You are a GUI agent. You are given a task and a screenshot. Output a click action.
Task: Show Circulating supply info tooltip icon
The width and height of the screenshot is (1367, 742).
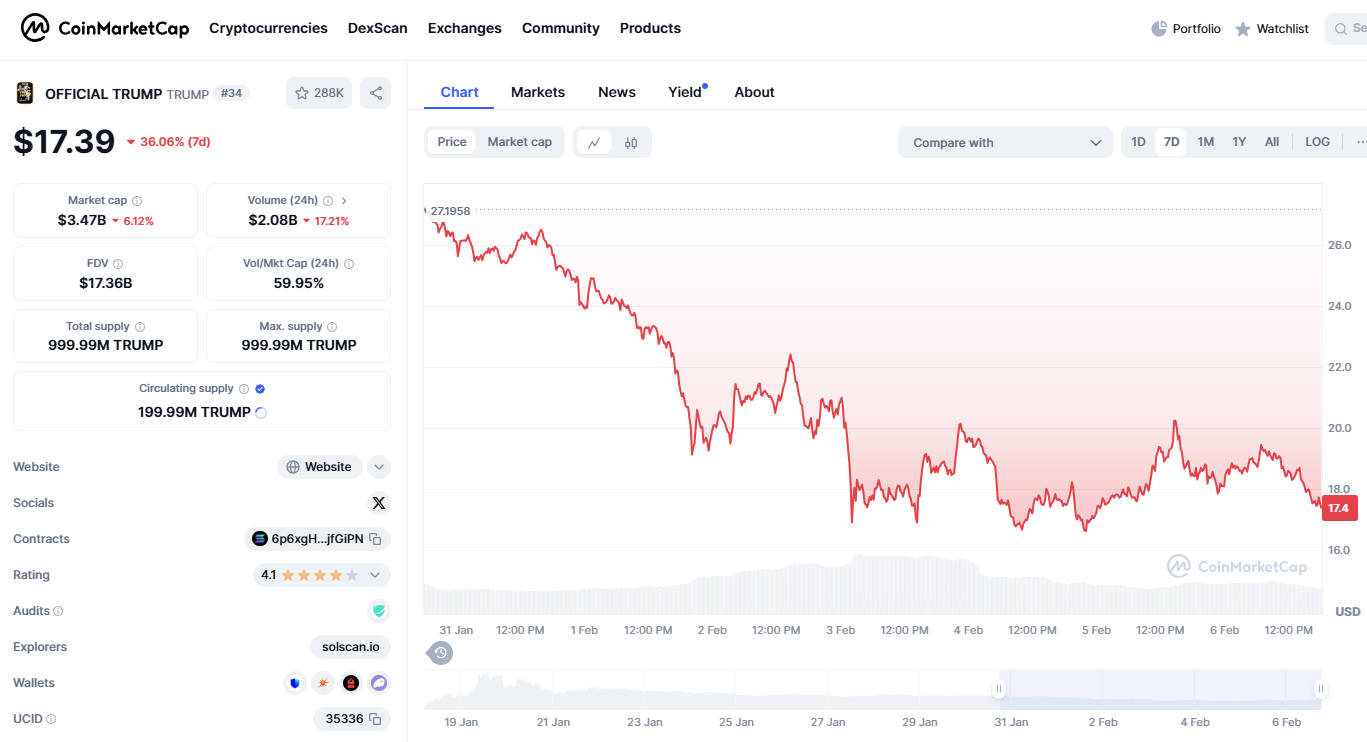(x=244, y=389)
